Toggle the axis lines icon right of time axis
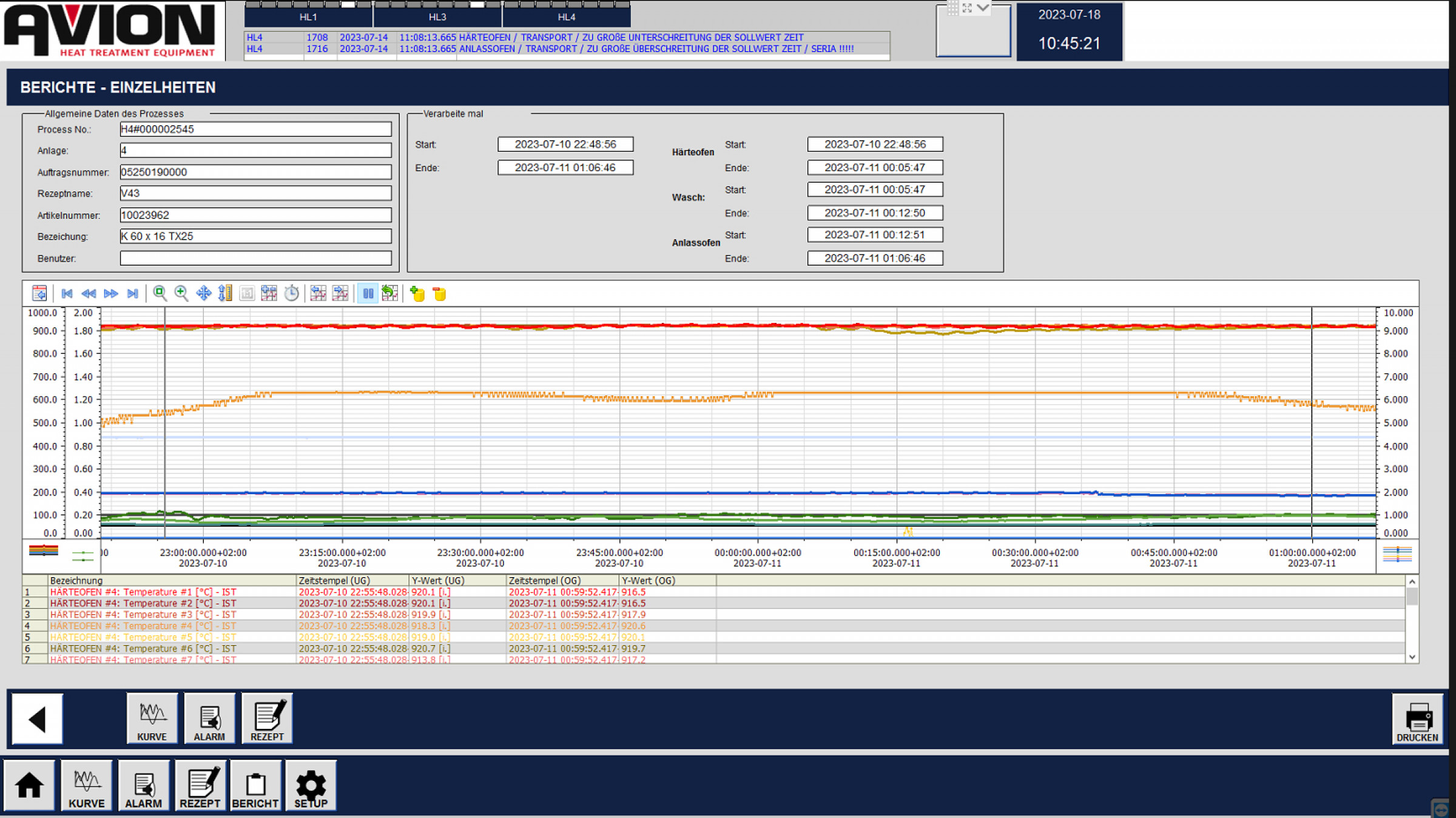The width and height of the screenshot is (1456, 818). click(x=1397, y=553)
